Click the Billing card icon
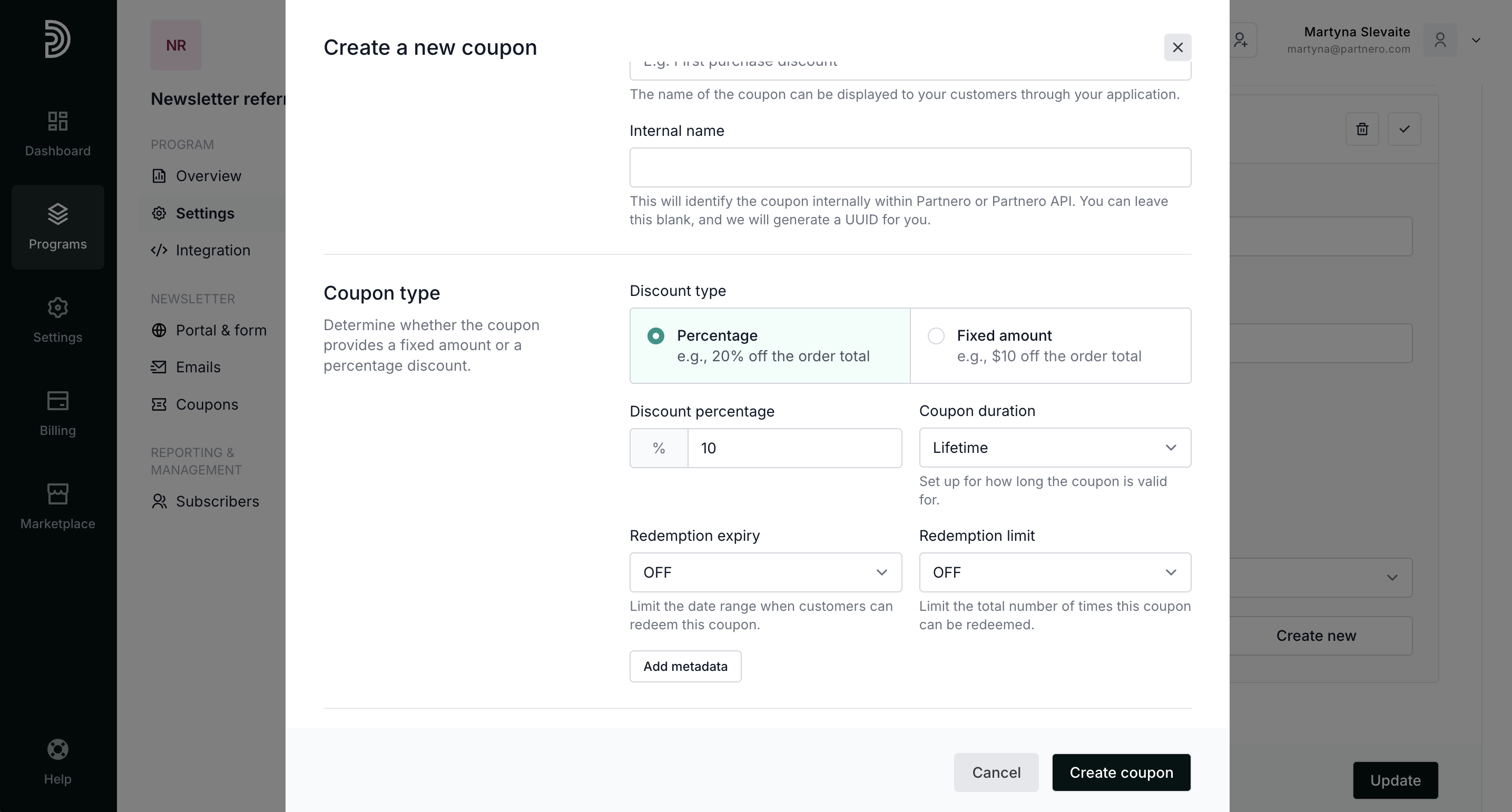The width and height of the screenshot is (1512, 812). (x=57, y=401)
